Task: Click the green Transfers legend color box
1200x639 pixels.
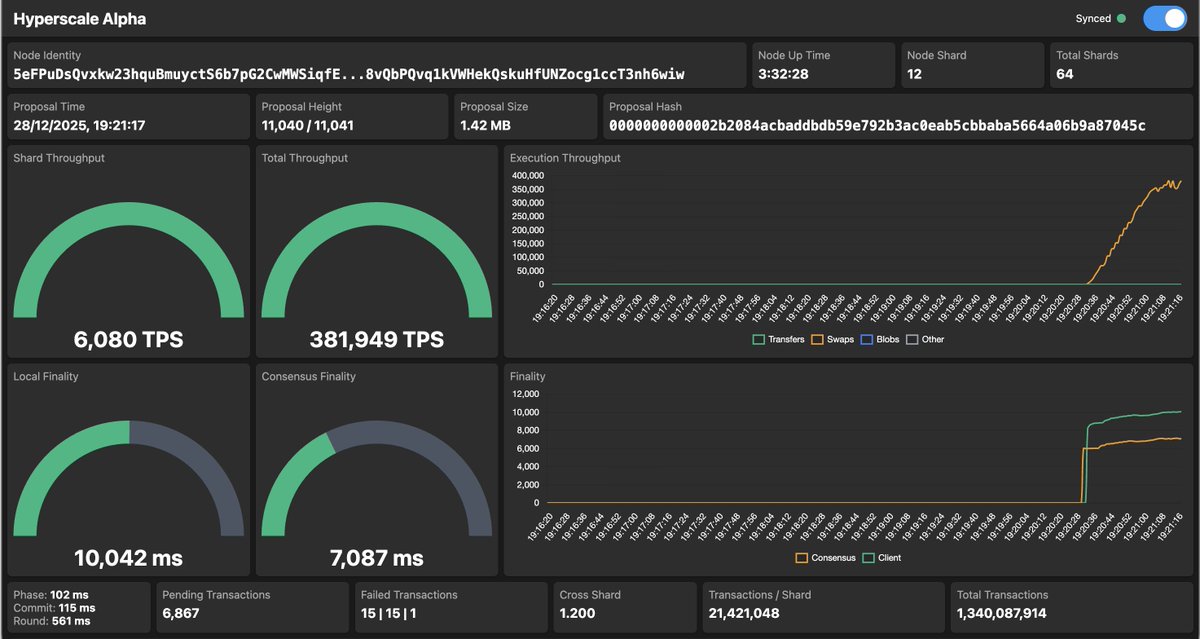Action: tap(758, 339)
